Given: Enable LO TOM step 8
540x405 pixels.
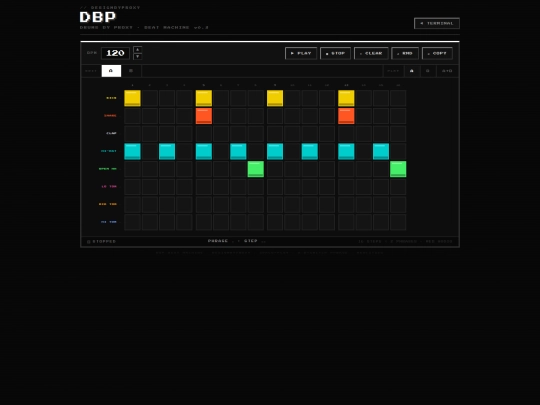Looking at the screenshot, I should pos(256,187).
